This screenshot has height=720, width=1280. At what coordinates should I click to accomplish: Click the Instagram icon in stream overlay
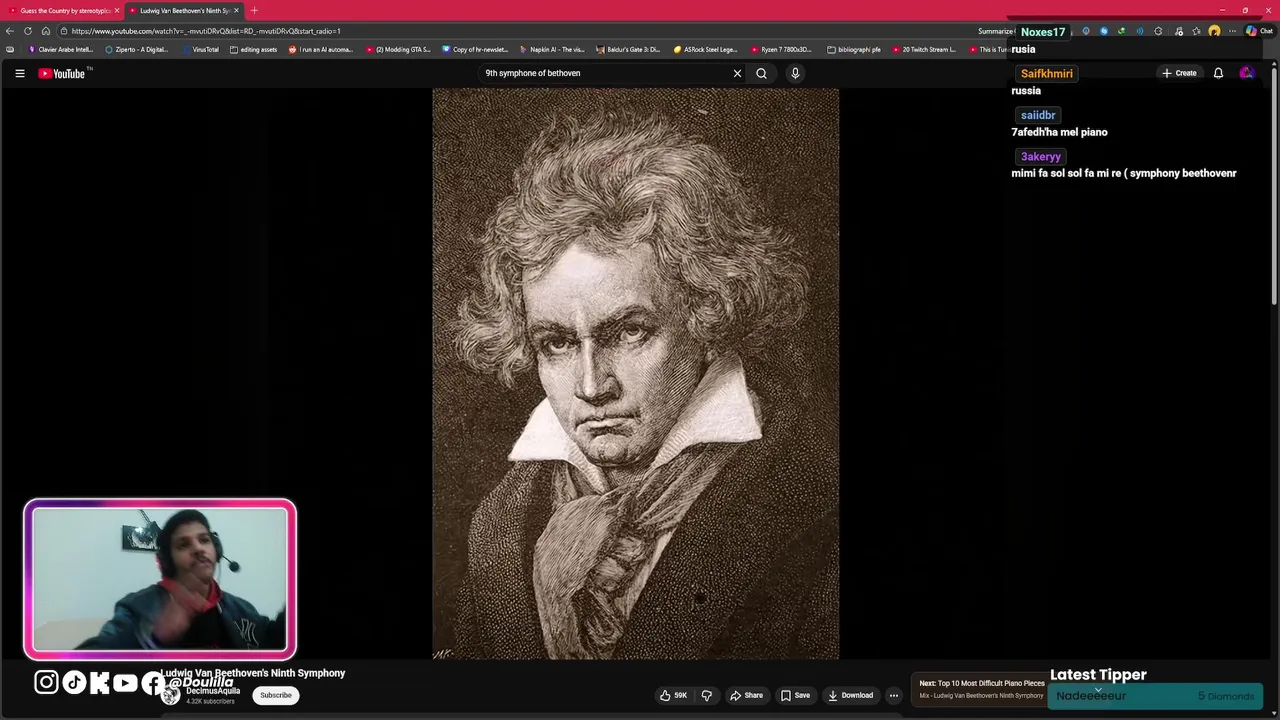[x=46, y=682]
